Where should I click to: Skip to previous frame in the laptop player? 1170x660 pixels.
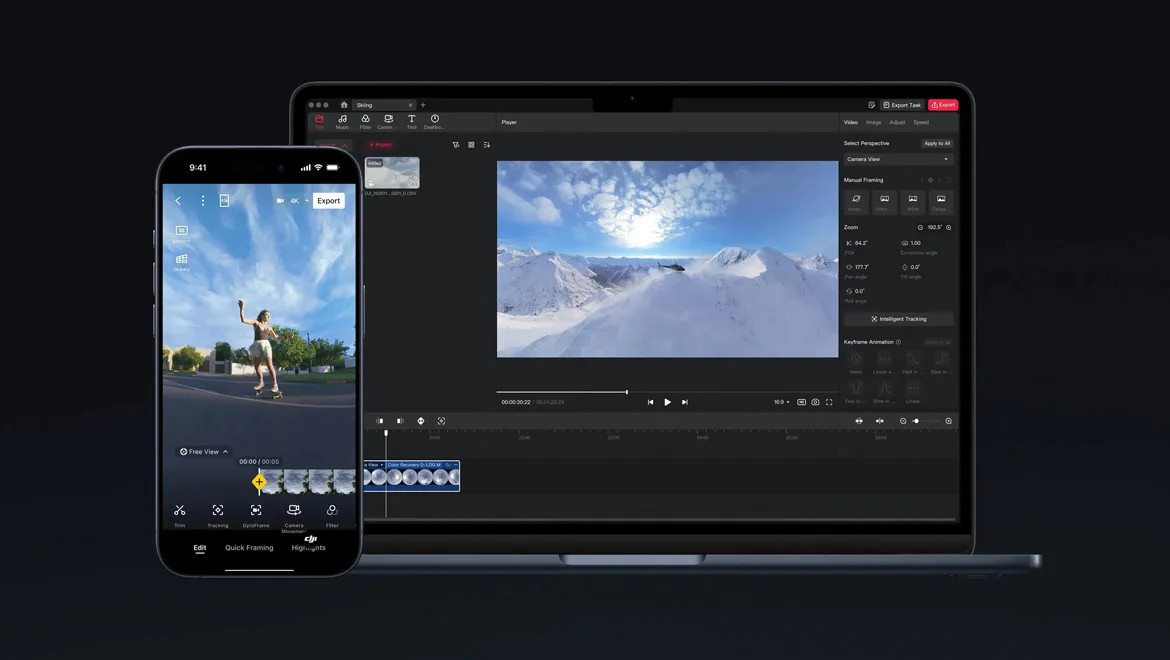pyautogui.click(x=651, y=402)
